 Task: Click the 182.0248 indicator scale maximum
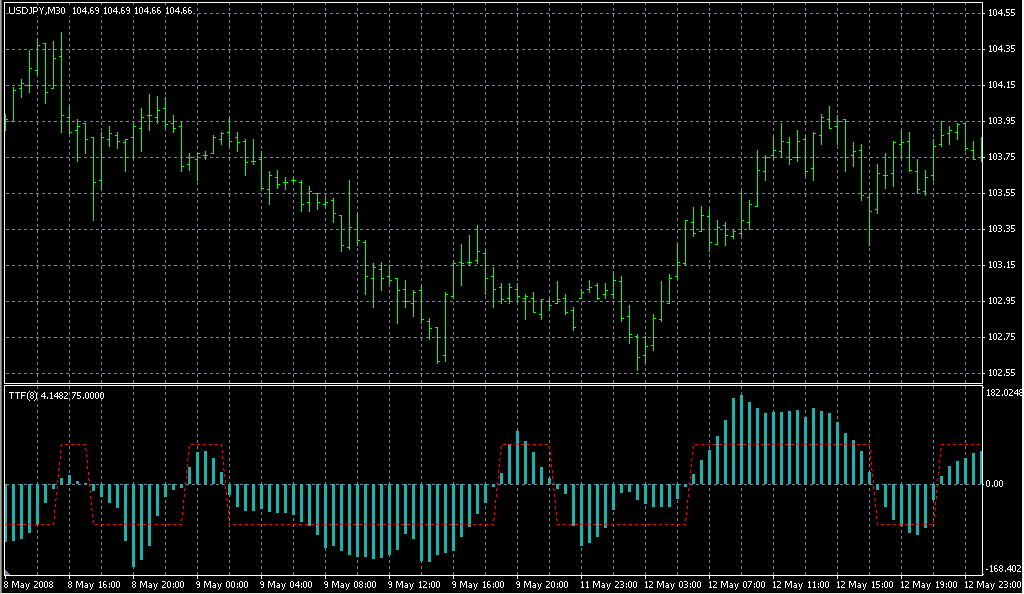point(1003,393)
